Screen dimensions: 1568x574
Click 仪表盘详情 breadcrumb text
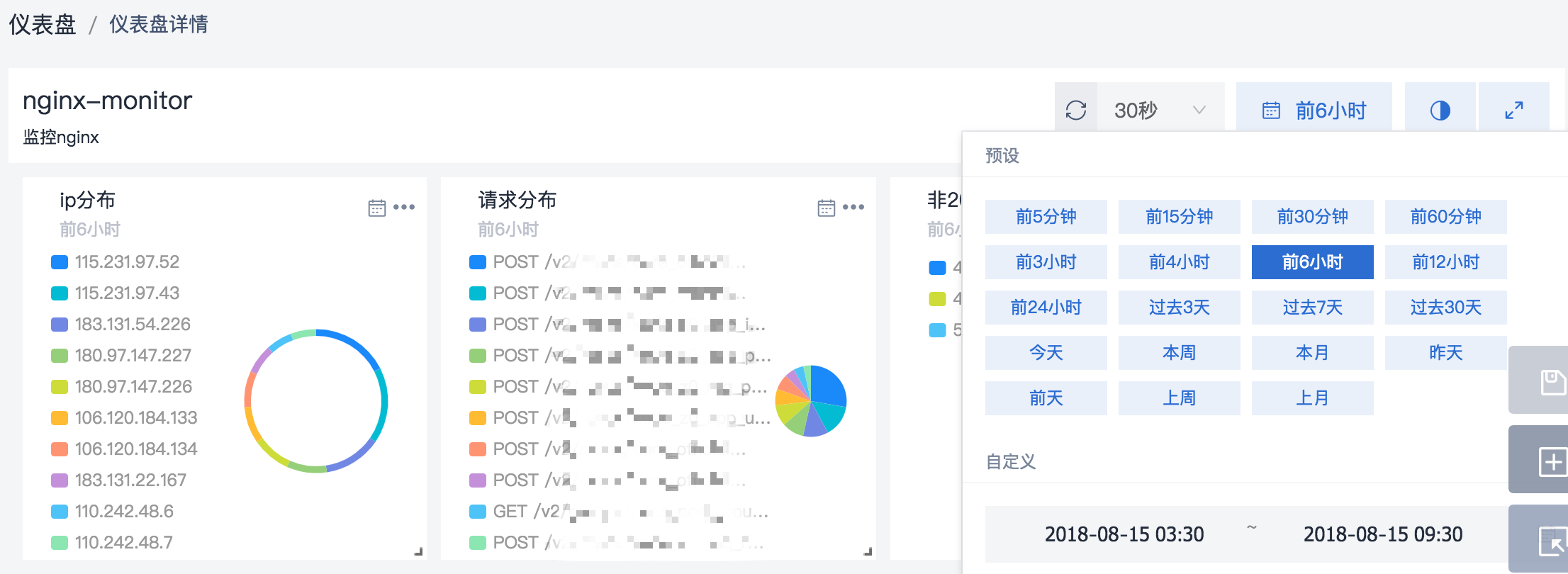point(159,25)
